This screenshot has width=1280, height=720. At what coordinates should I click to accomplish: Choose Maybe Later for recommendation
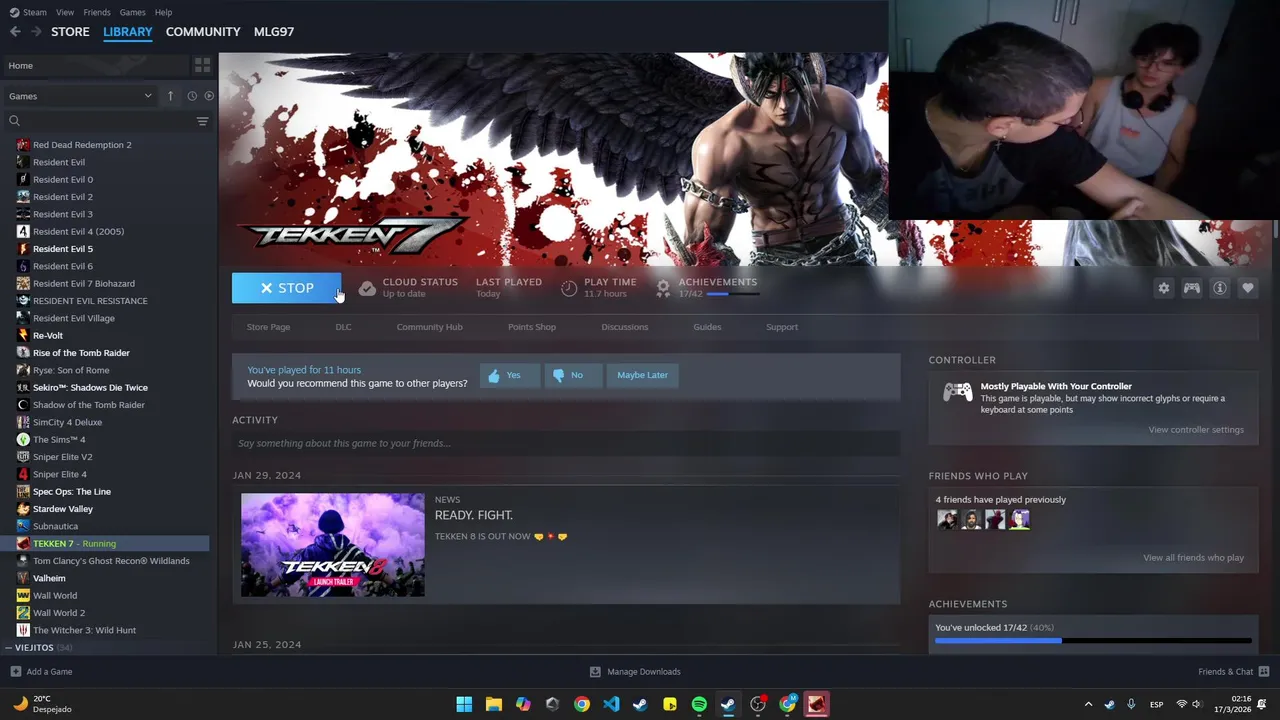click(642, 375)
